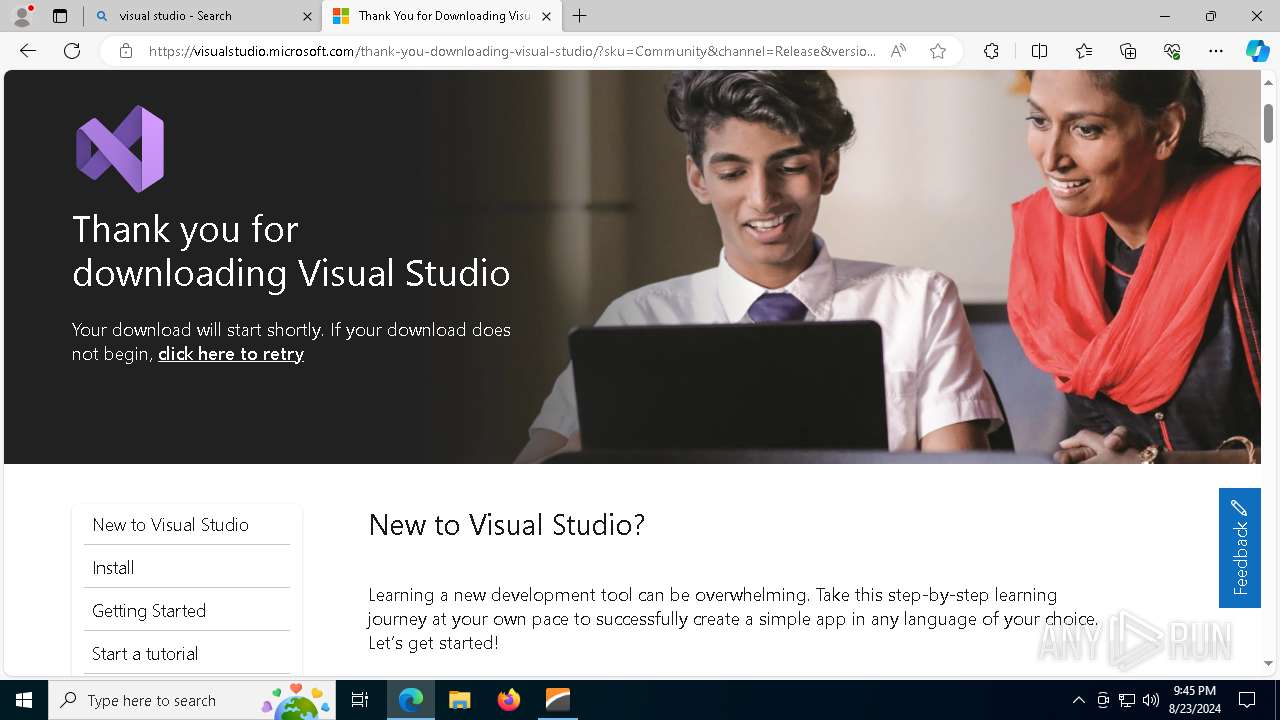The image size is (1280, 720).
Task: Click the scrollbar up arrow
Action: tap(1268, 81)
